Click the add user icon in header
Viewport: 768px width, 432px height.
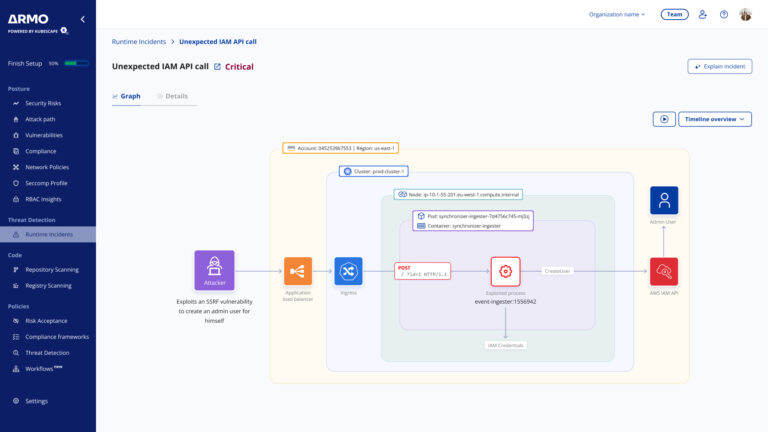tap(702, 15)
